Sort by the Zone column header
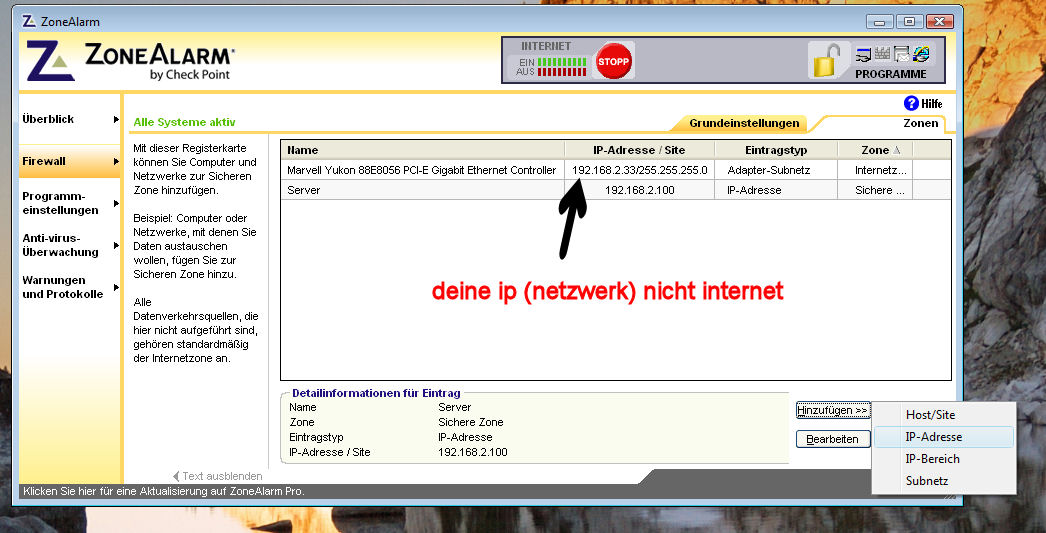 [875, 150]
